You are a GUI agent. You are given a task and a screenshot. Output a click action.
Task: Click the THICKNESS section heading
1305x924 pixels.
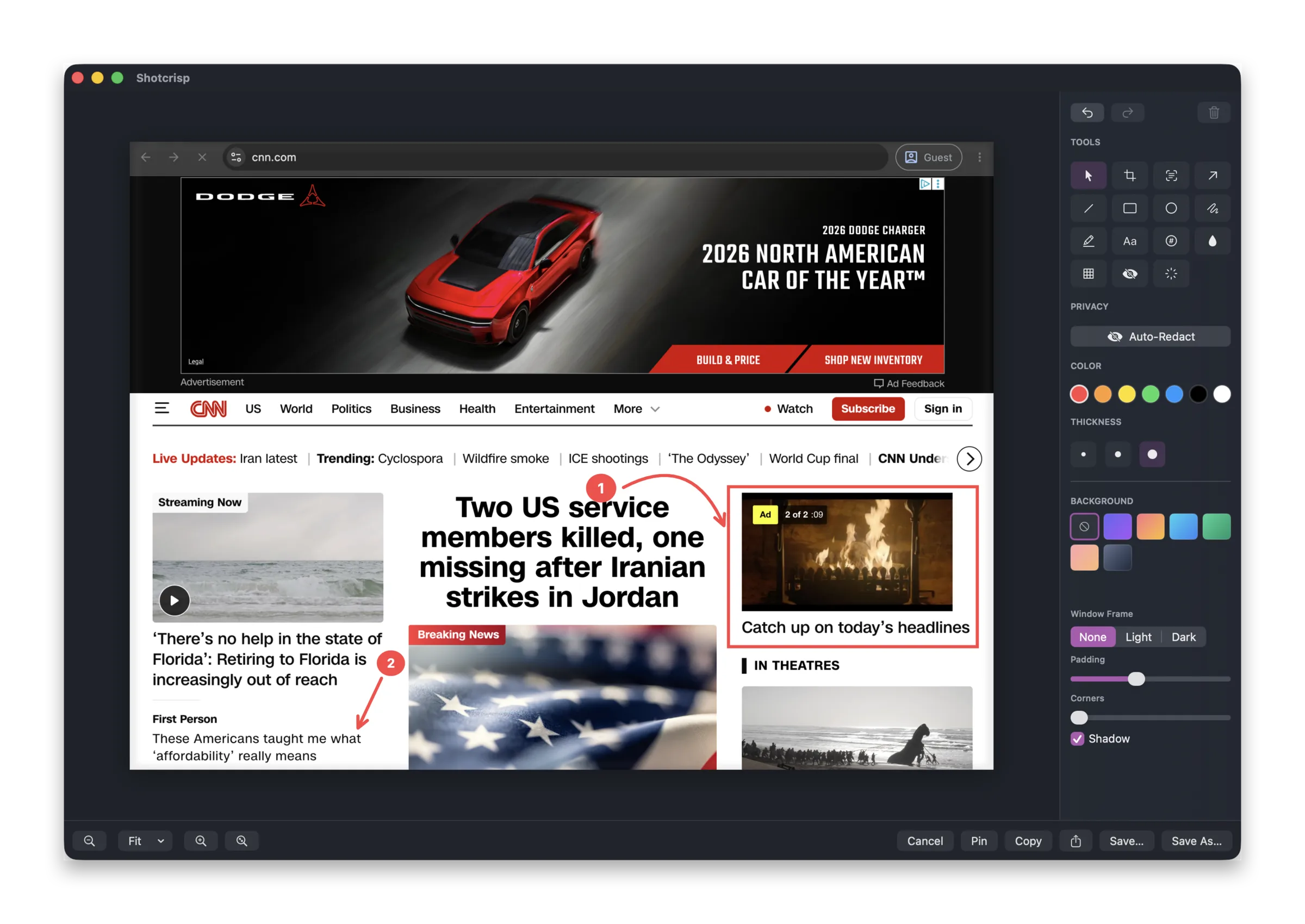[x=1096, y=422]
